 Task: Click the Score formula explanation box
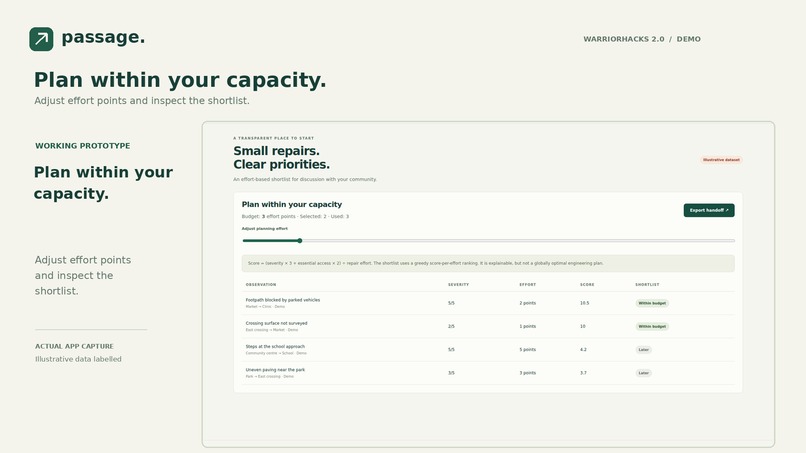[488, 263]
